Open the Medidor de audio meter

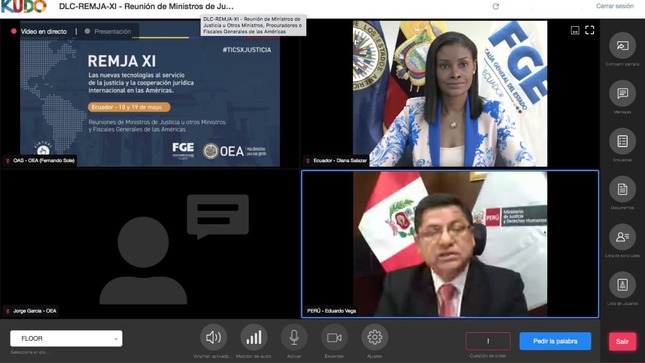click(254, 338)
